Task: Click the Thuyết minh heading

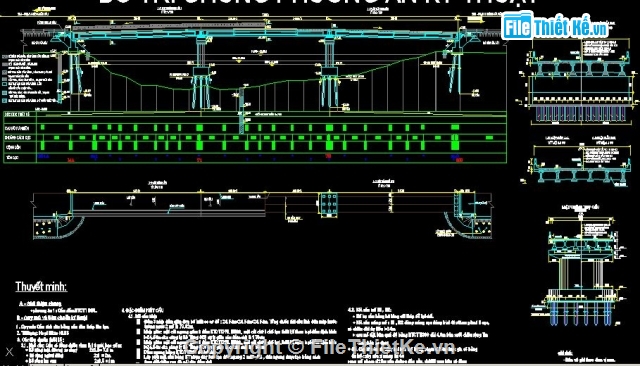Action: coord(41,287)
